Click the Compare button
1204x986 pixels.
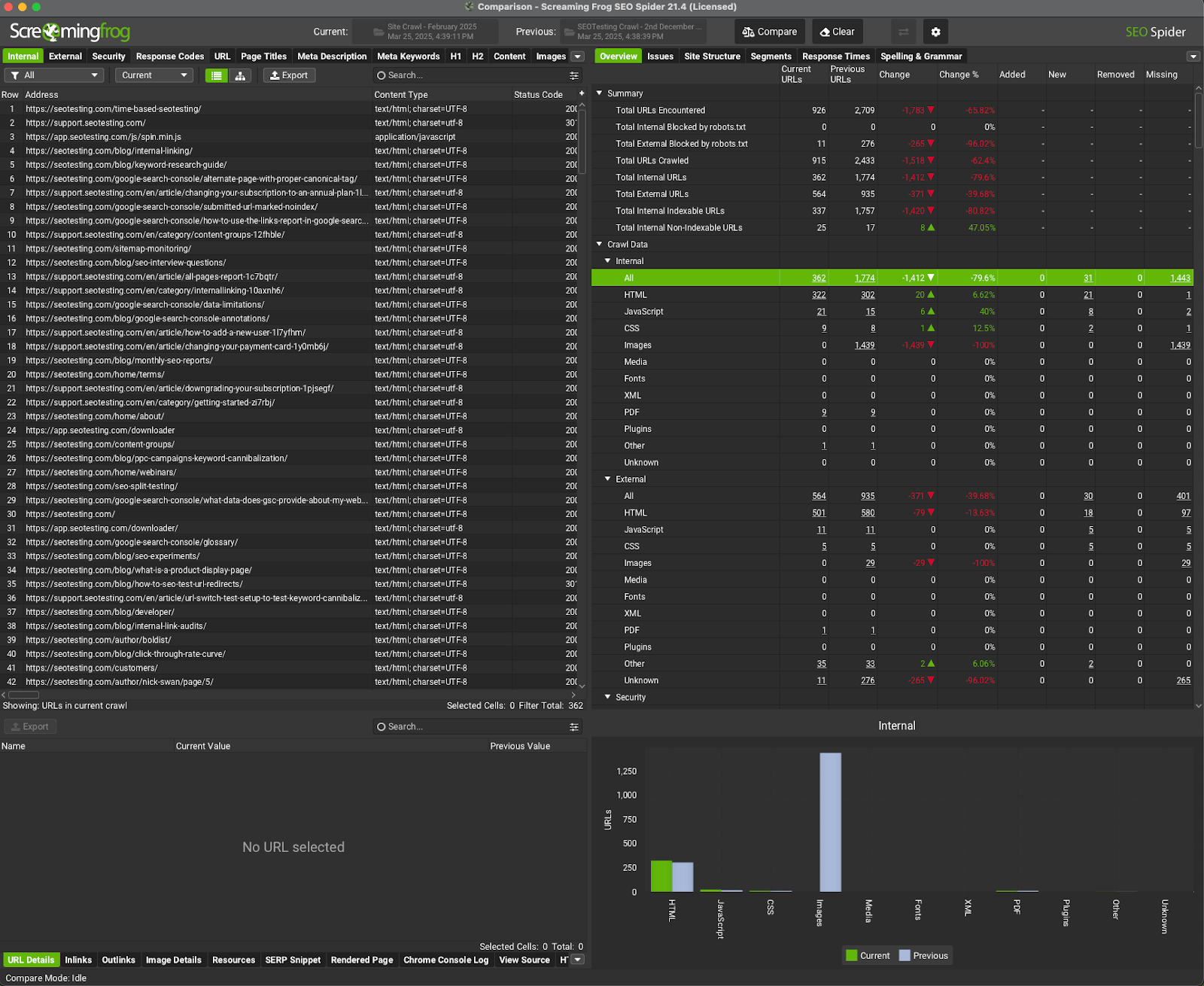tap(769, 32)
